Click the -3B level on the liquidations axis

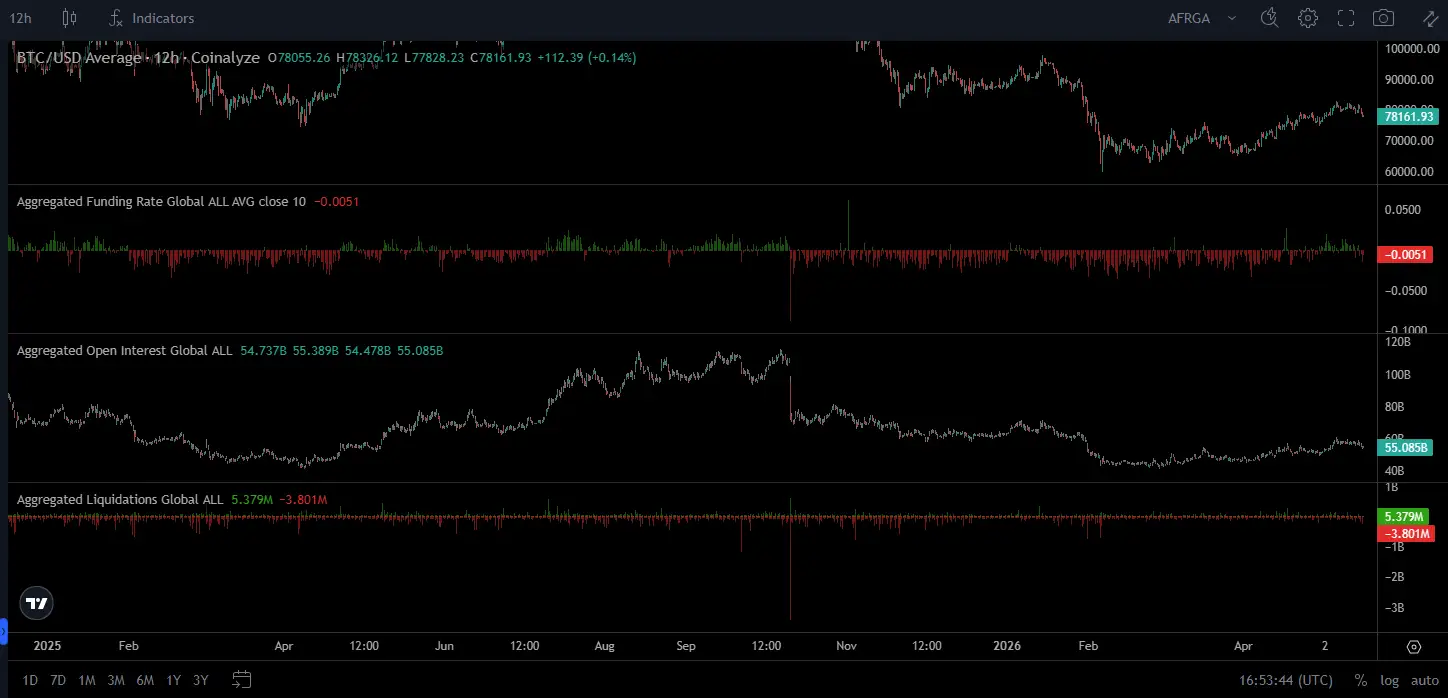coord(1394,608)
